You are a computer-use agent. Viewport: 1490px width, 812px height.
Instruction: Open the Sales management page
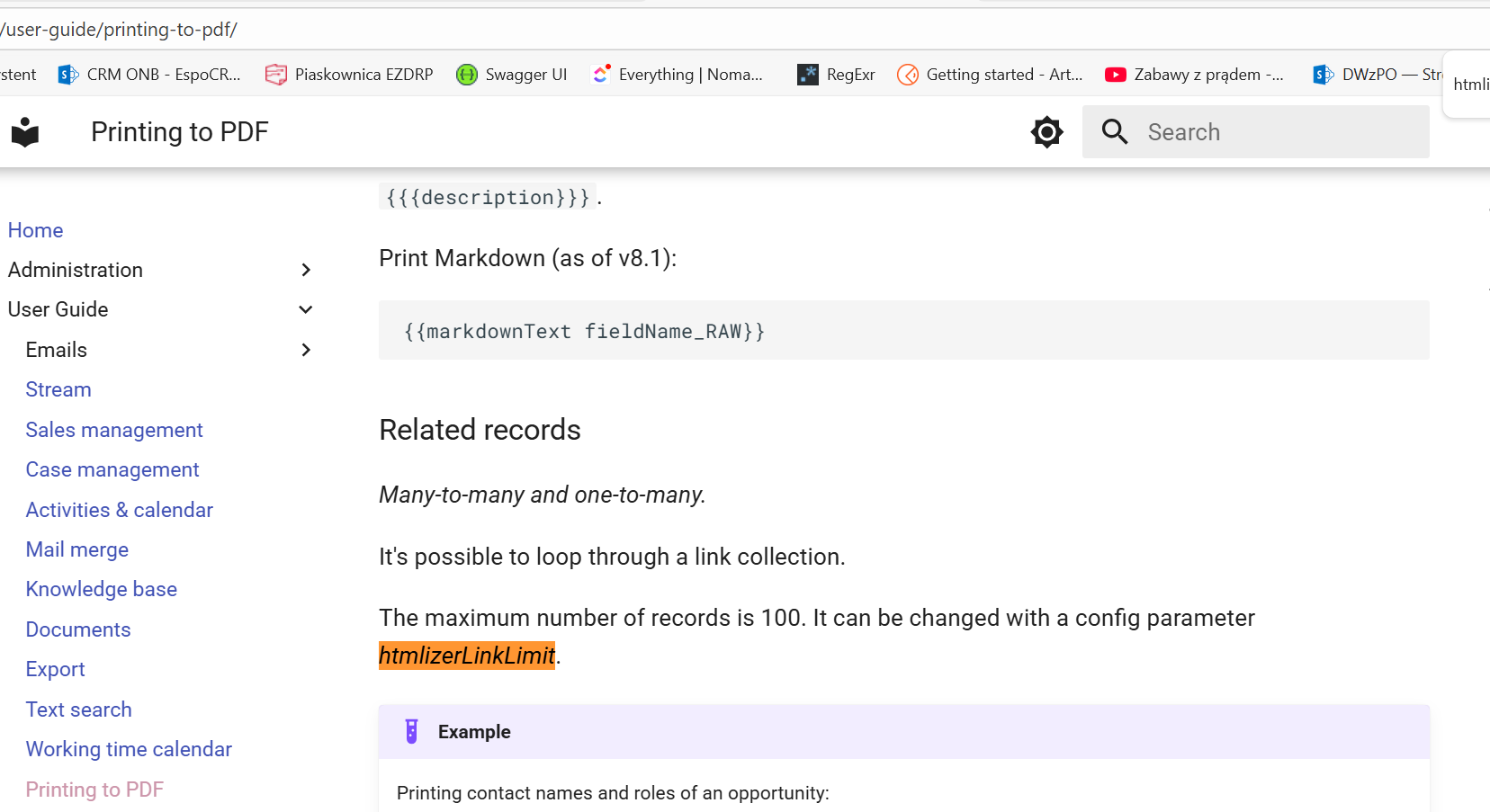pos(114,430)
